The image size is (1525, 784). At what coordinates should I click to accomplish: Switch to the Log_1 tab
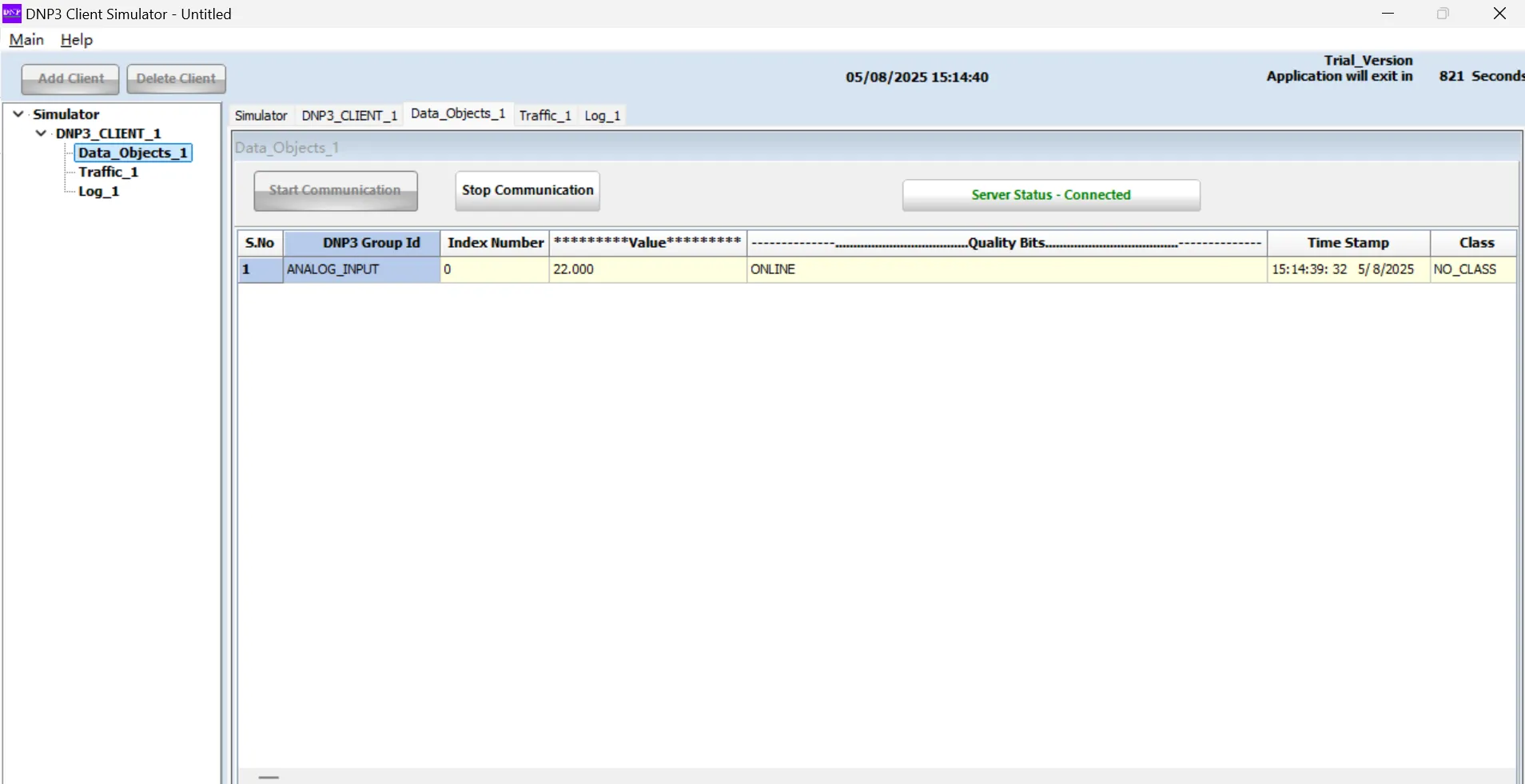[x=603, y=116]
